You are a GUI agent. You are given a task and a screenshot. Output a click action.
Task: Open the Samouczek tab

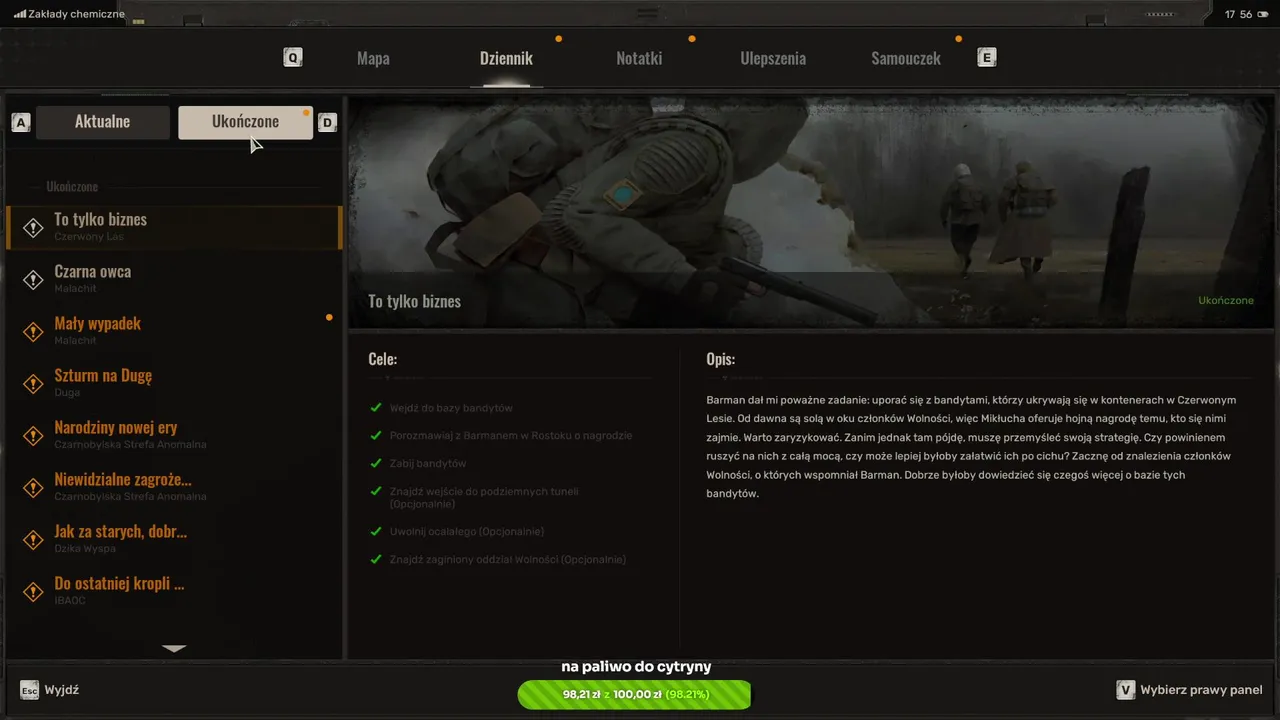click(x=906, y=58)
